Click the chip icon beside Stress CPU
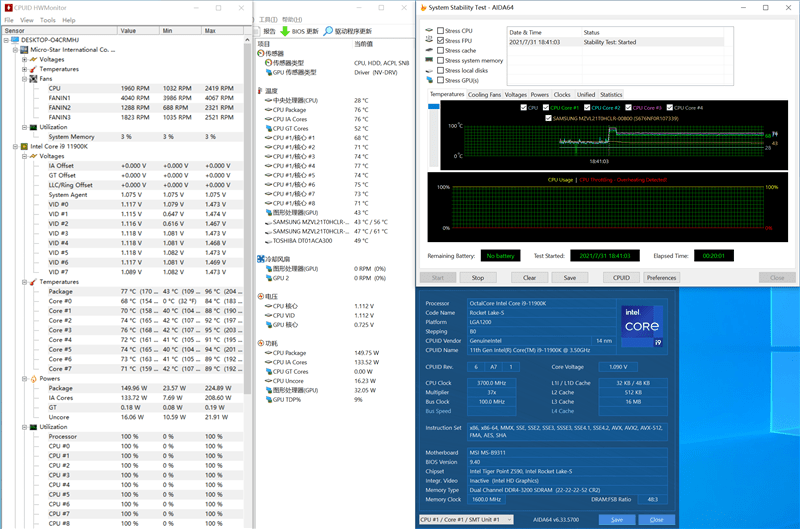 (x=429, y=30)
